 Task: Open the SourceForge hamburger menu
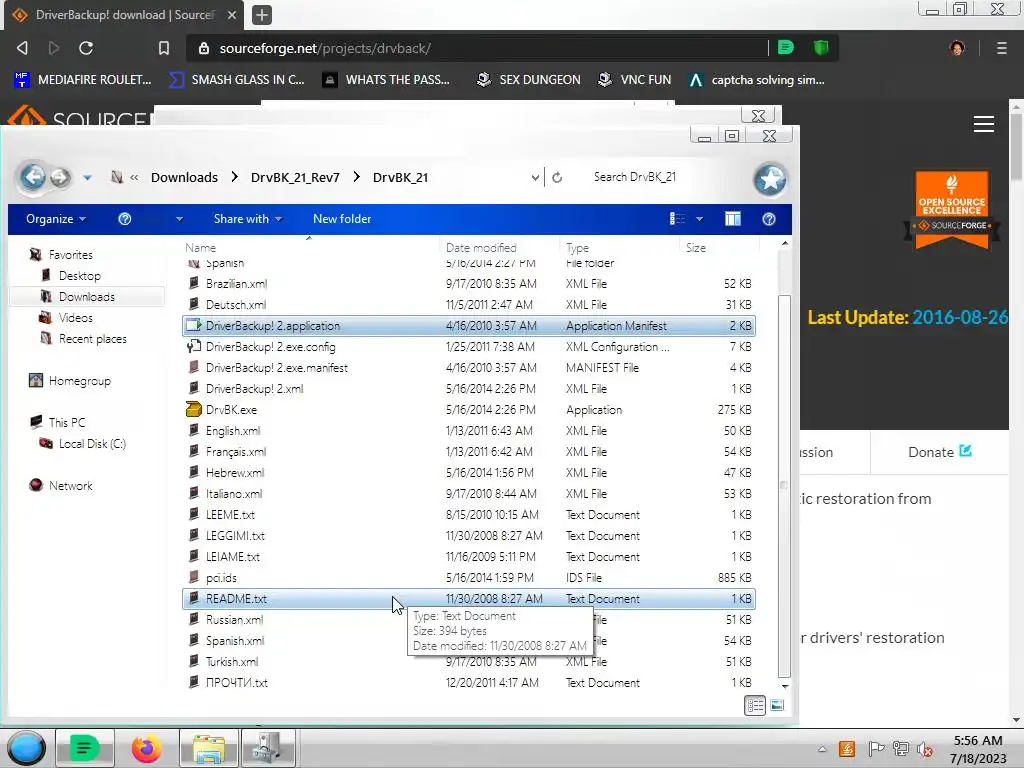[x=984, y=124]
